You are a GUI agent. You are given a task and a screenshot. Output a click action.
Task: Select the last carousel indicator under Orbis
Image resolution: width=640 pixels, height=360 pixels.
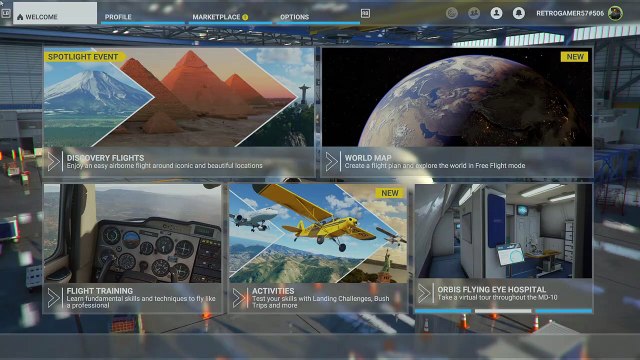click(564, 311)
